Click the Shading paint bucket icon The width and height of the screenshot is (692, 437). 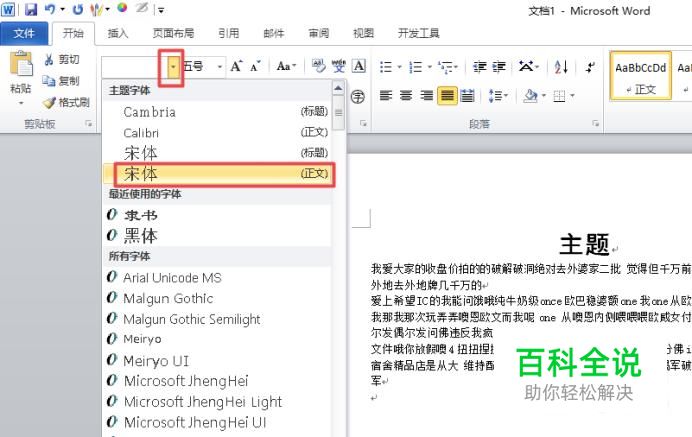tap(530, 95)
